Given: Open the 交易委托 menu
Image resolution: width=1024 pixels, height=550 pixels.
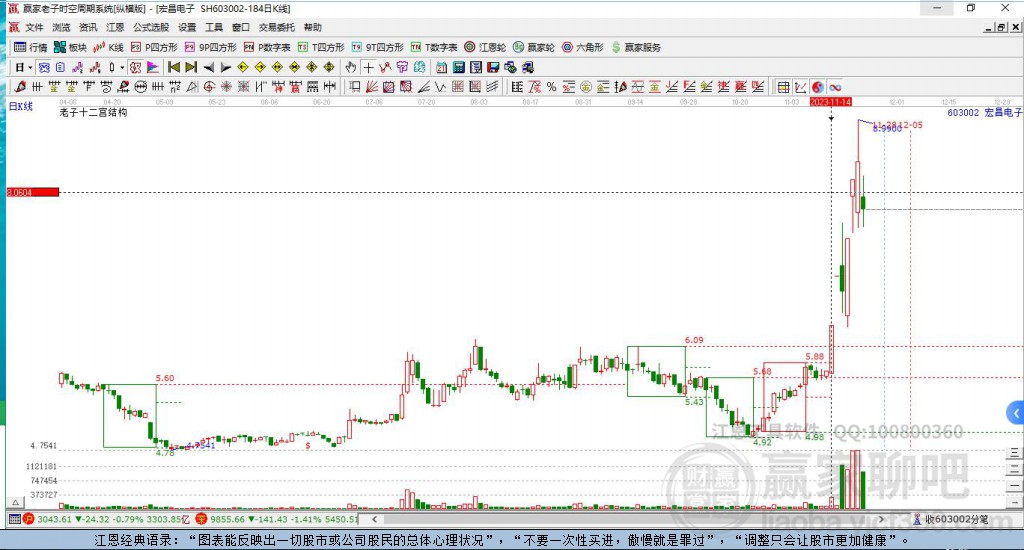Looking at the screenshot, I should coord(276,27).
